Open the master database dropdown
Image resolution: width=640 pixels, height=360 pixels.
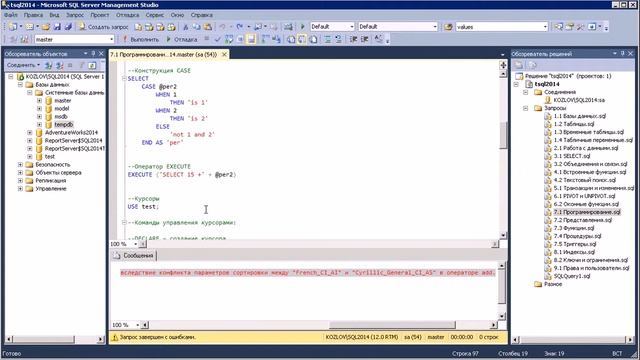coord(111,39)
